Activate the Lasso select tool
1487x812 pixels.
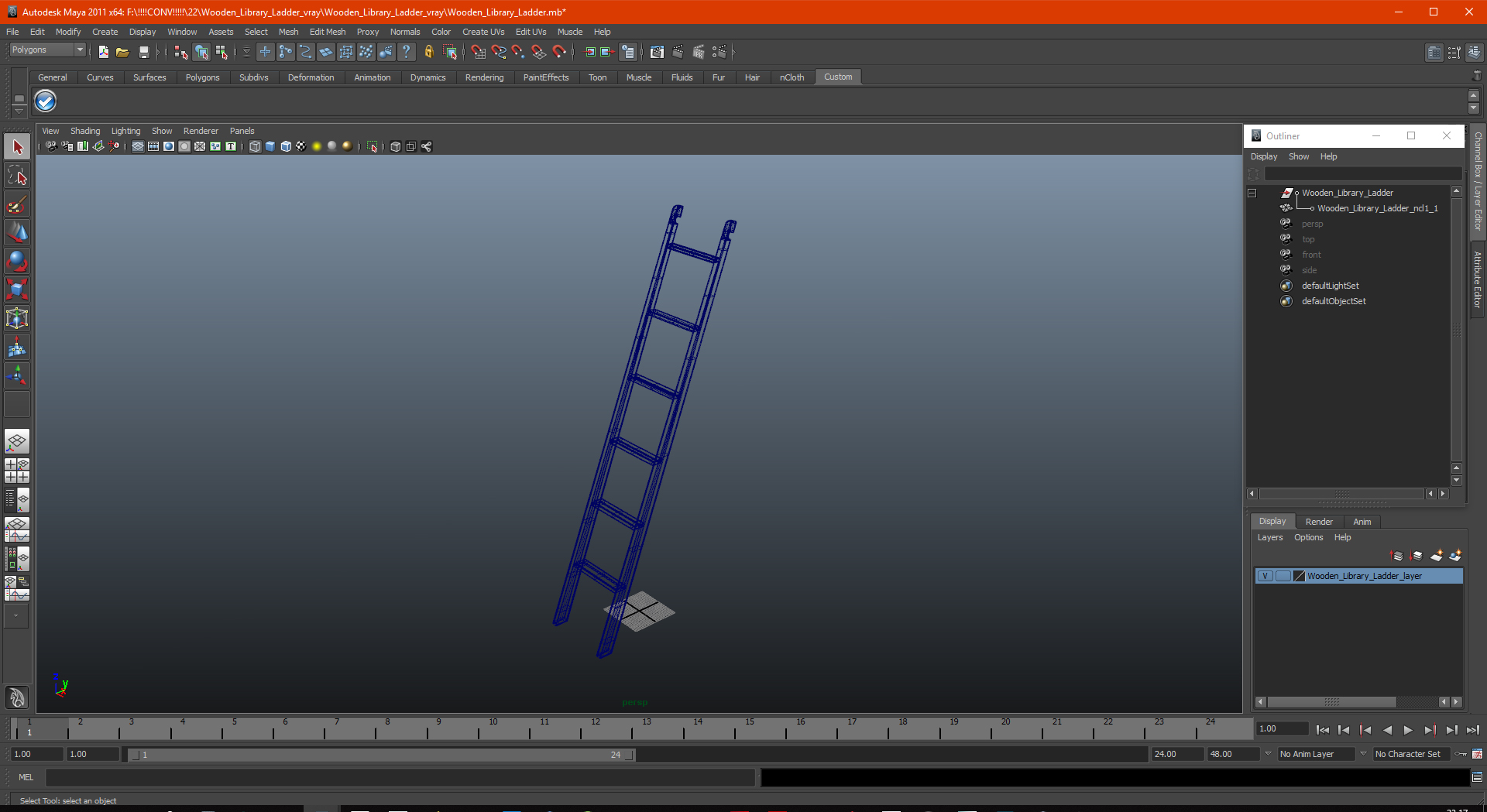pos(17,176)
